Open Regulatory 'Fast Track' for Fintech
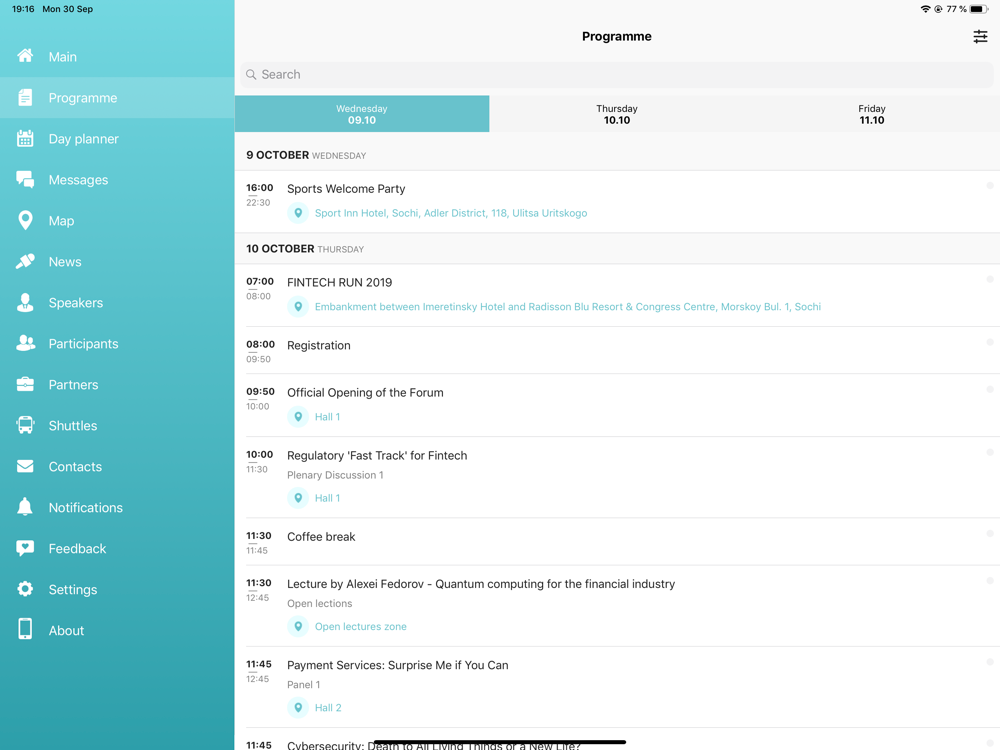The width and height of the screenshot is (1000, 750). tap(617, 477)
